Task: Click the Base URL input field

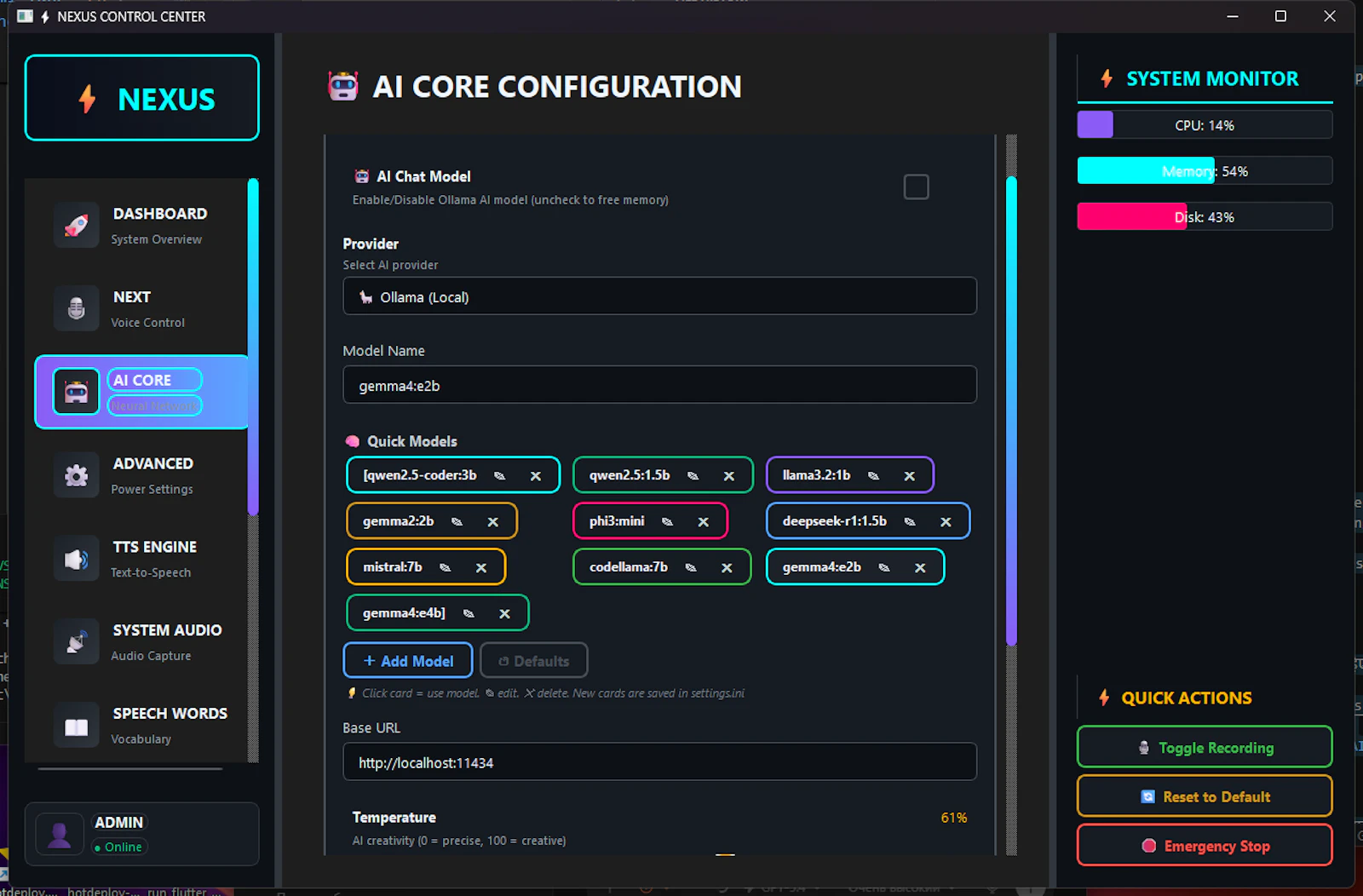Action: (x=659, y=761)
